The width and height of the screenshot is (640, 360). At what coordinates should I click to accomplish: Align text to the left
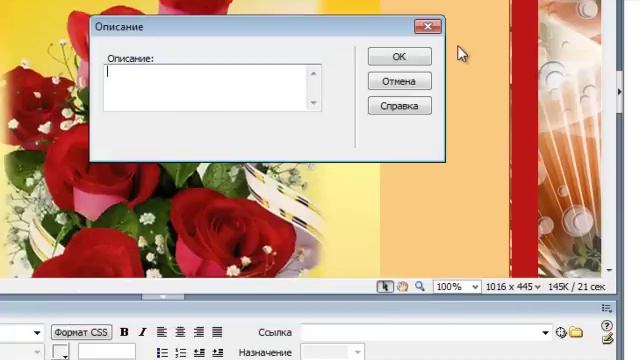tap(162, 332)
